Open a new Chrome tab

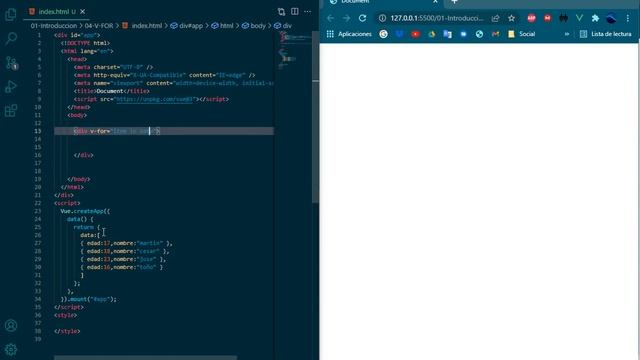click(x=454, y=2)
